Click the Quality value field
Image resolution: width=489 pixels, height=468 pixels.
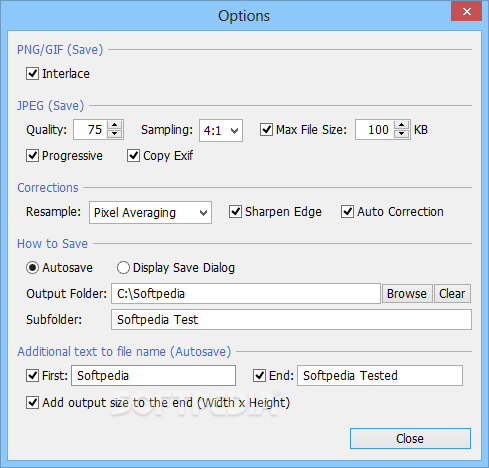90,130
